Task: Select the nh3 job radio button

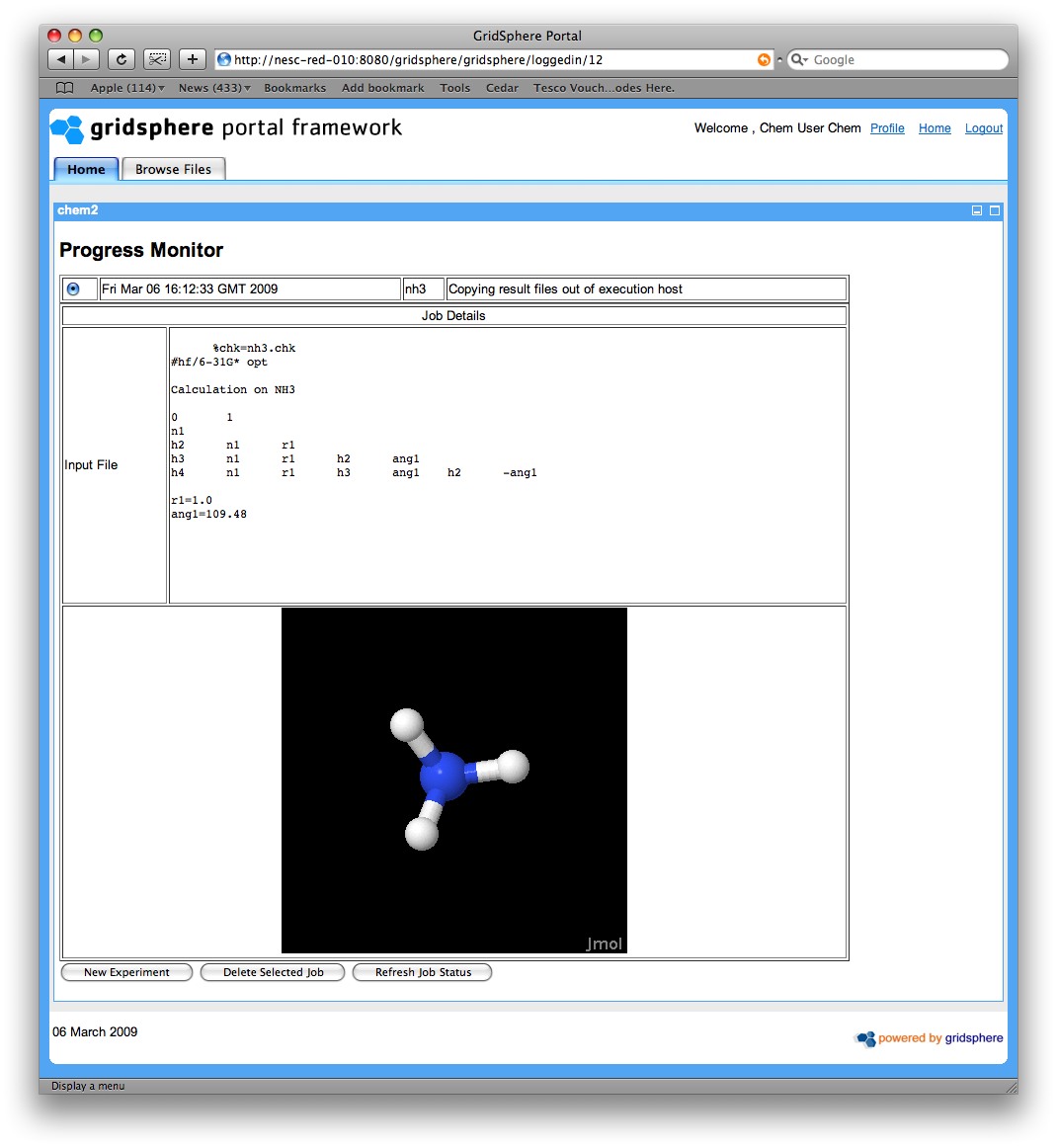Action: 73,289
